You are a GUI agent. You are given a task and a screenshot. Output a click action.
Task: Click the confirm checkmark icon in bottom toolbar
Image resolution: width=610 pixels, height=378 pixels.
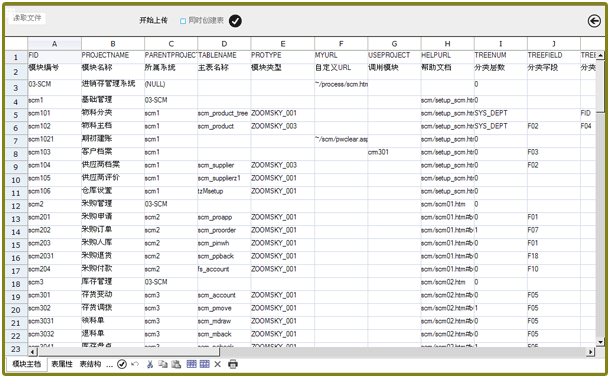(122, 364)
